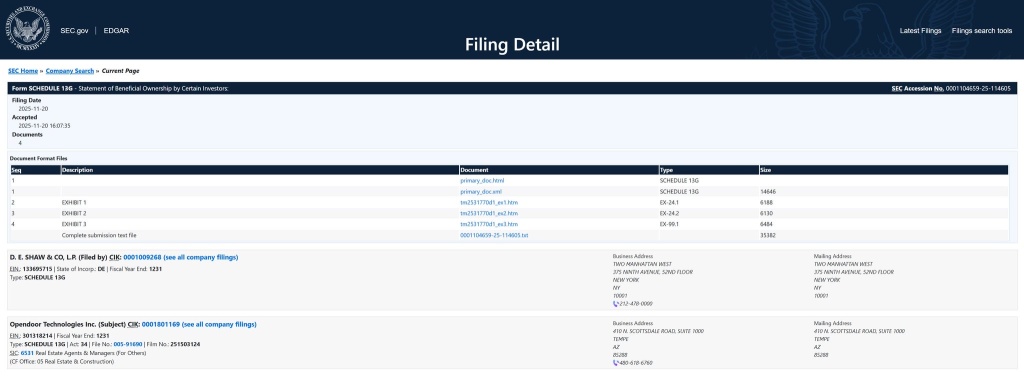The image size is (1024, 384).
Task: Go to Latest Filings
Action: tap(920, 31)
